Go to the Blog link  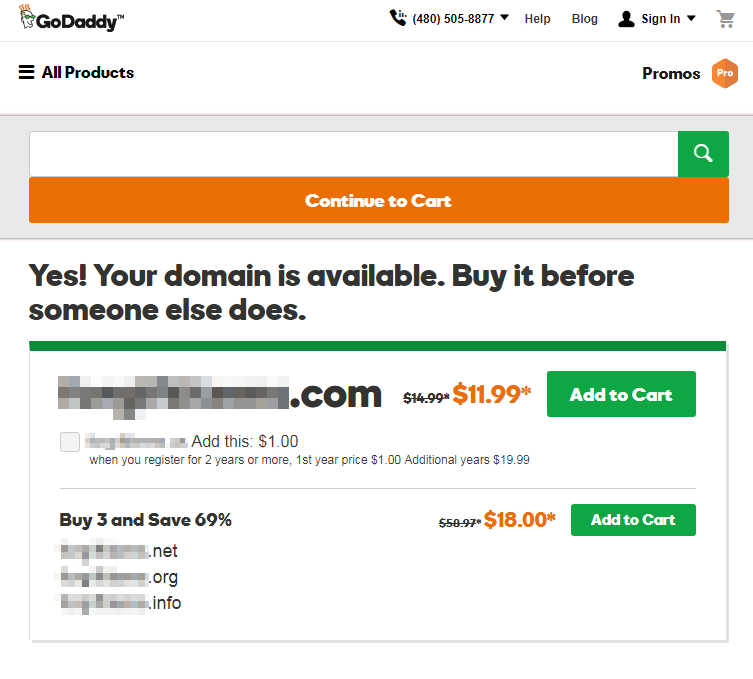(x=585, y=19)
